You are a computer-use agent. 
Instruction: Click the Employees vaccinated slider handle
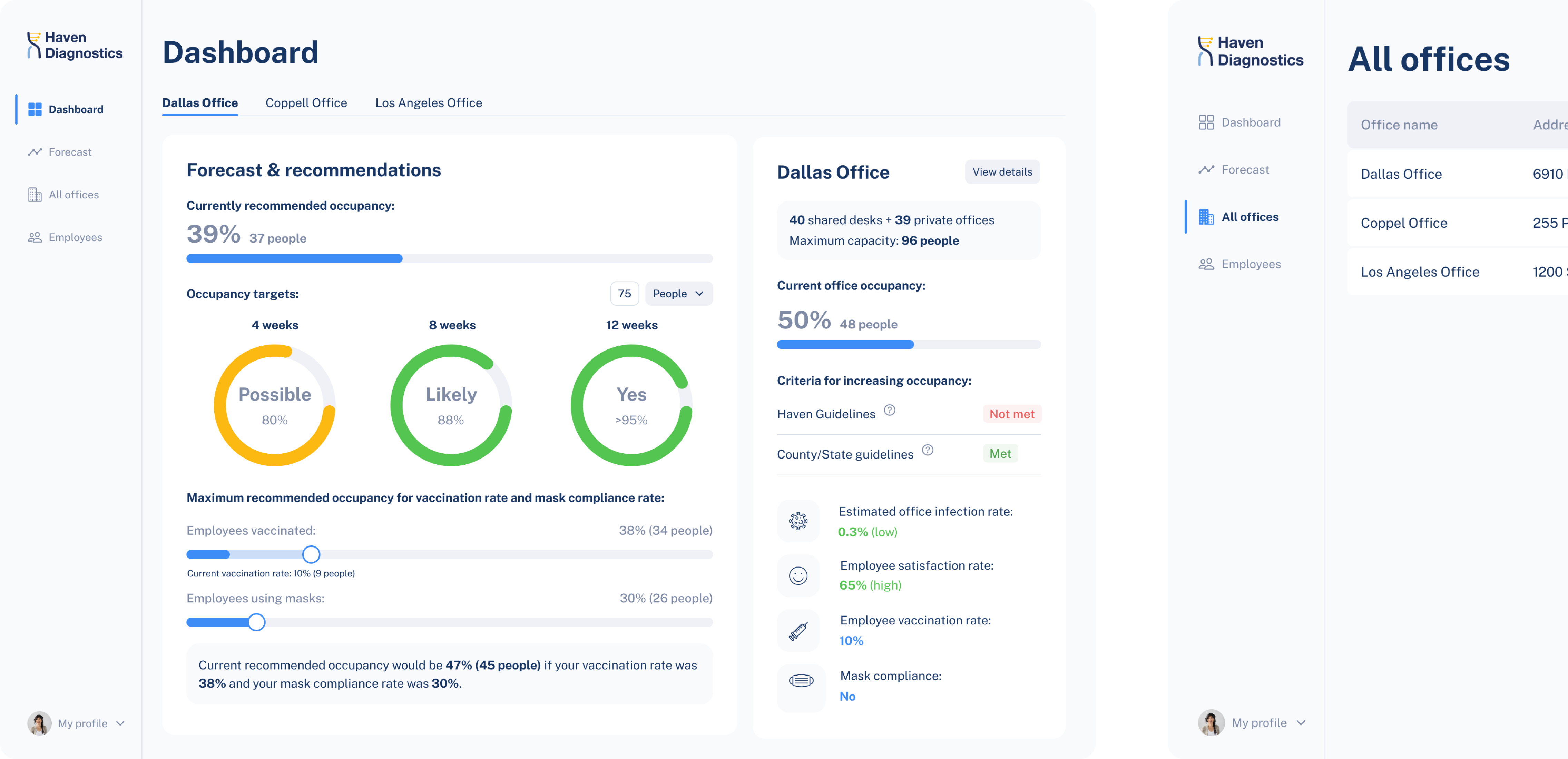(x=311, y=554)
